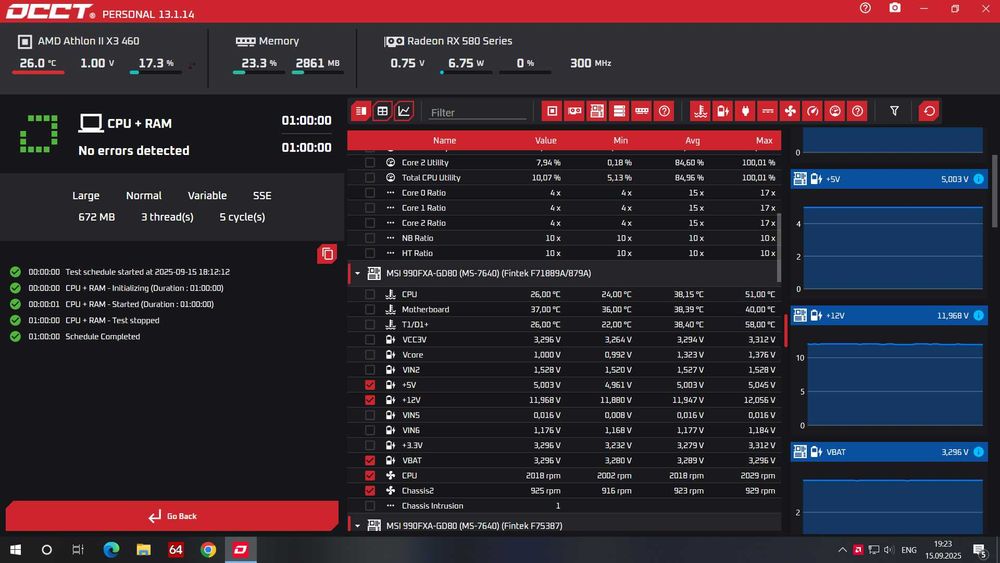Toggle the frequency gauge sensor type filter

[812, 111]
